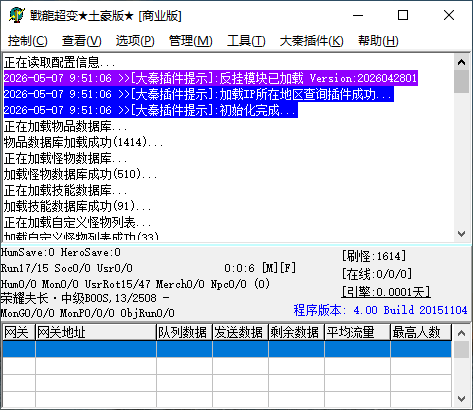This screenshot has width=473, height=410.
Task: Click the log pane scrollbar thumb
Action: tap(462, 81)
